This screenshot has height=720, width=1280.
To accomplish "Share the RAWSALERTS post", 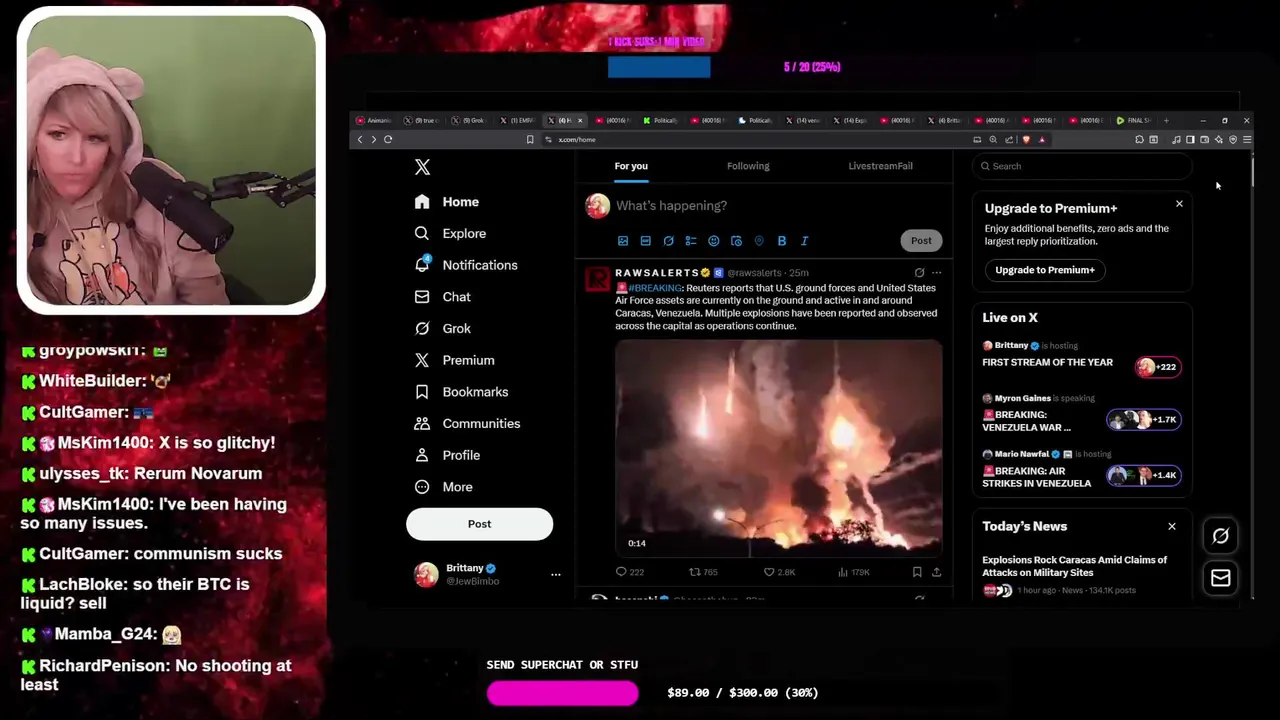I will (936, 572).
